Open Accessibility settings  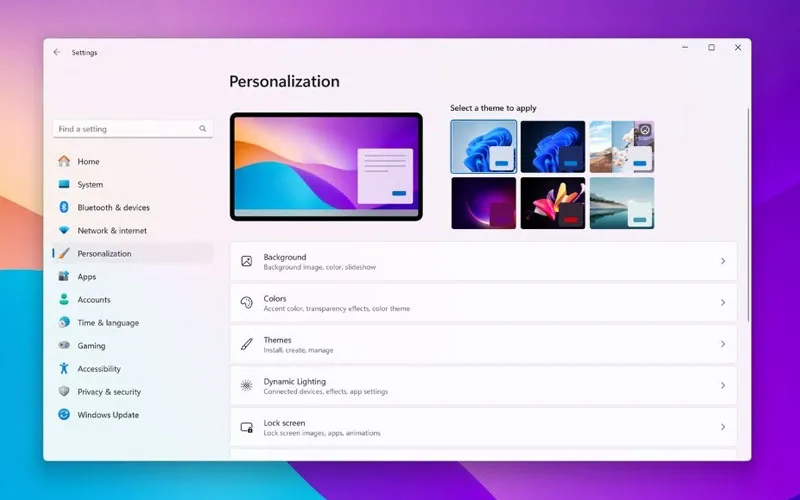tap(133, 368)
